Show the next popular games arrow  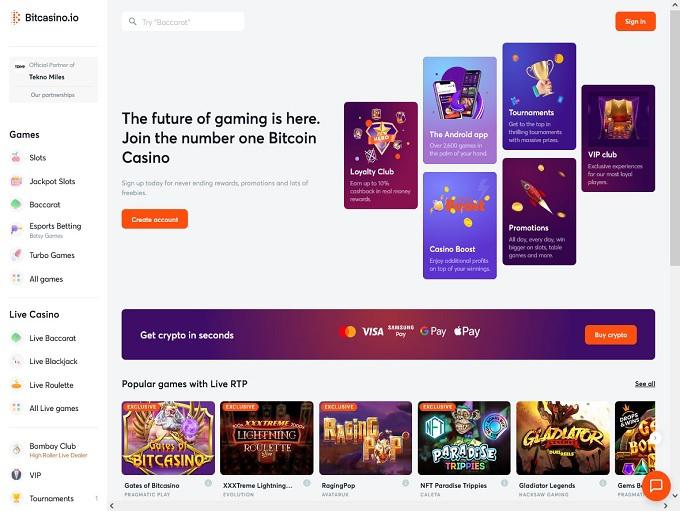click(x=656, y=438)
